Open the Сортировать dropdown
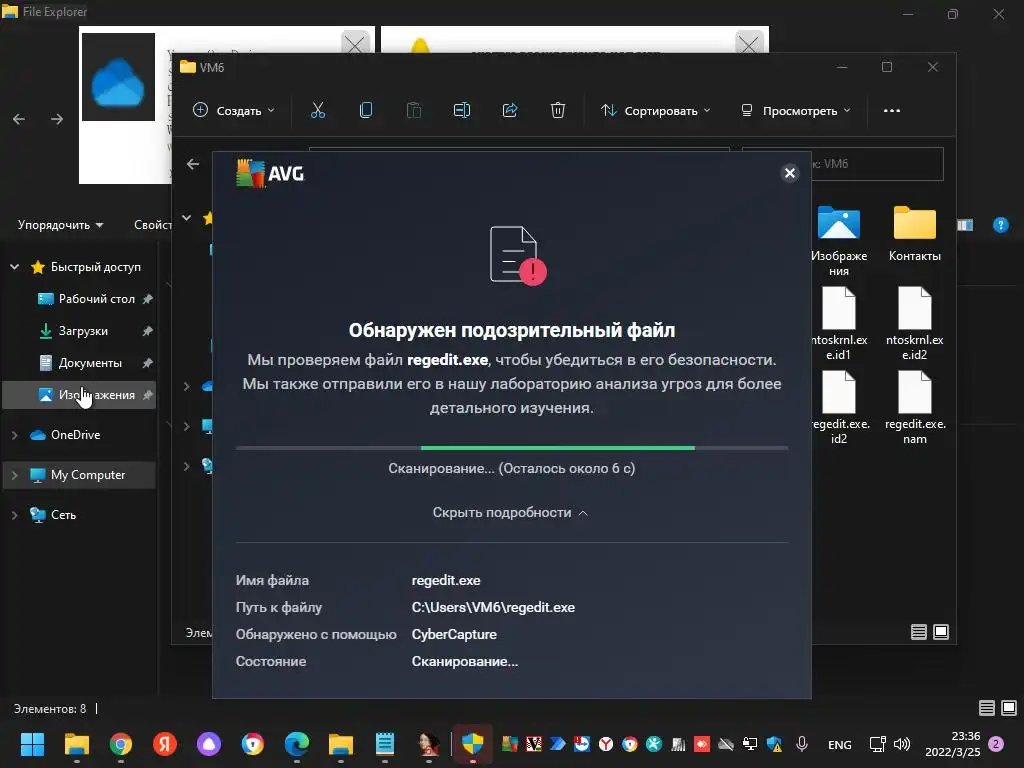Screen dimensions: 1024x768 pyautogui.click(x=655, y=110)
